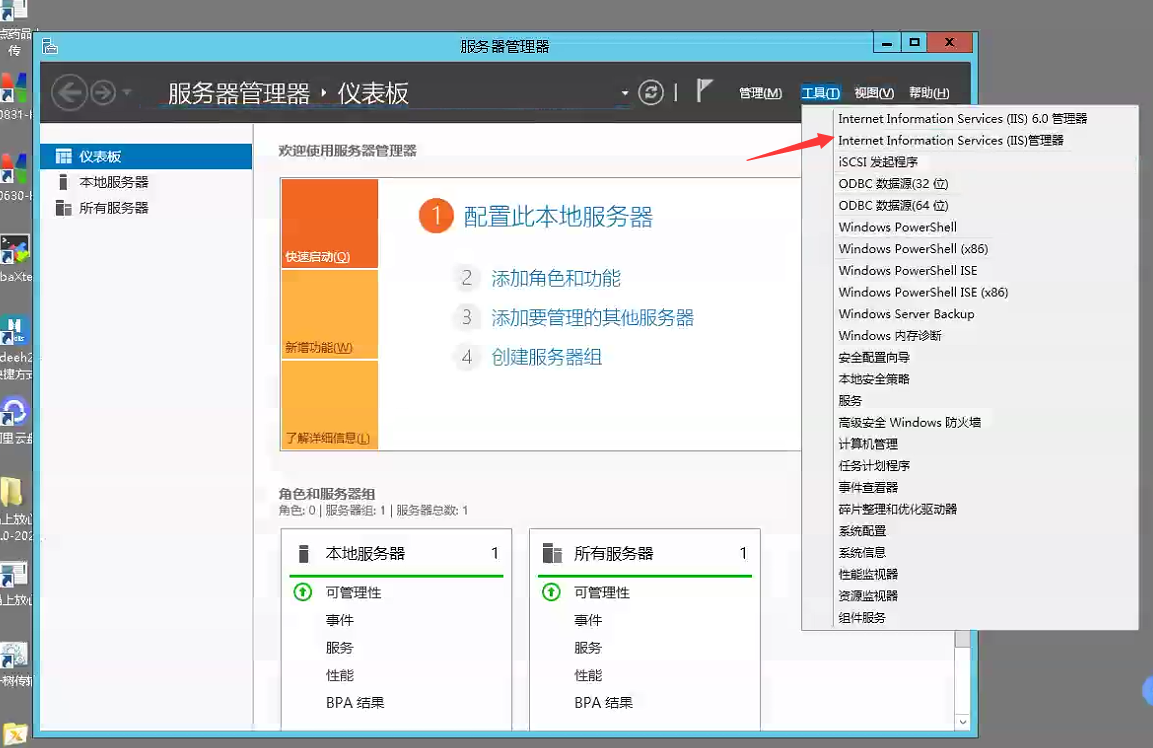
Task: Expand the dropdown arrow beside refresh icon
Action: pos(625,94)
